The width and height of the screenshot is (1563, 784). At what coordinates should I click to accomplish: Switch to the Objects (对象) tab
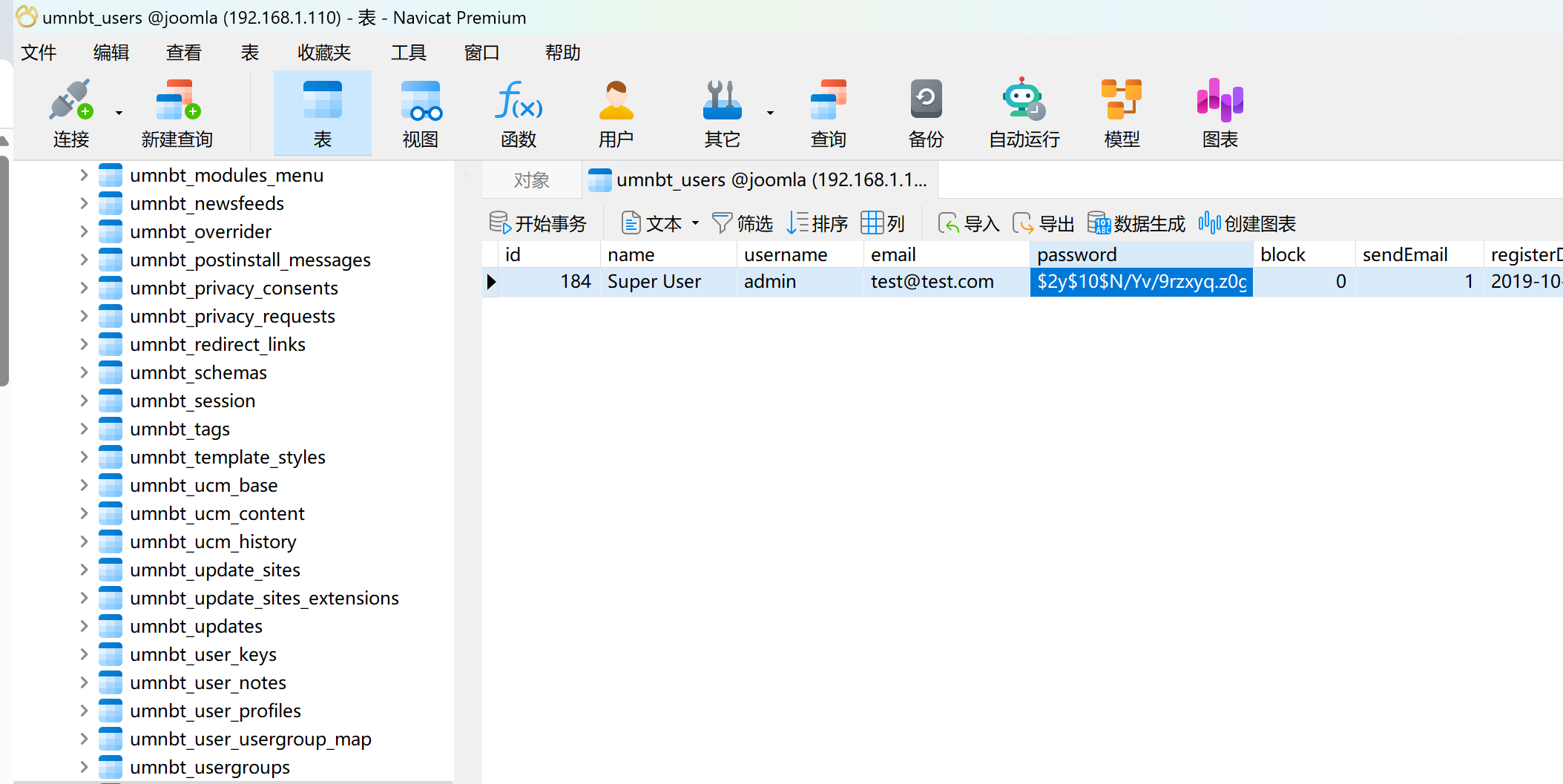tap(531, 180)
